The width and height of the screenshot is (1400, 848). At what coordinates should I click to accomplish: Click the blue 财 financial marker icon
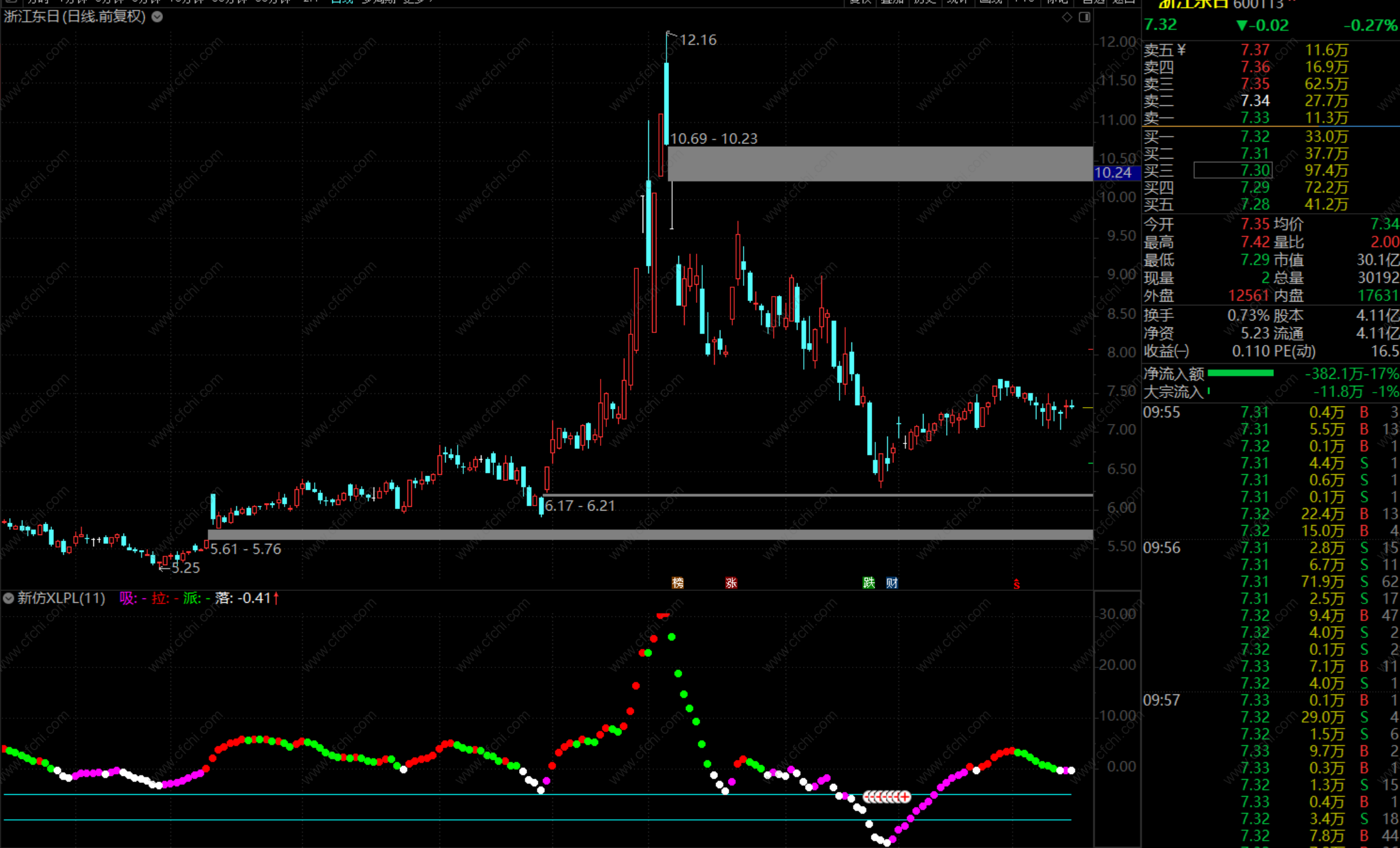point(892,583)
